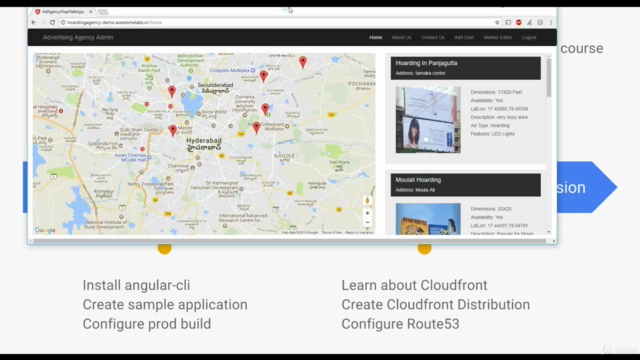Click the Moulali Hoarding card header
This screenshot has width=640, height=360.
[466, 185]
